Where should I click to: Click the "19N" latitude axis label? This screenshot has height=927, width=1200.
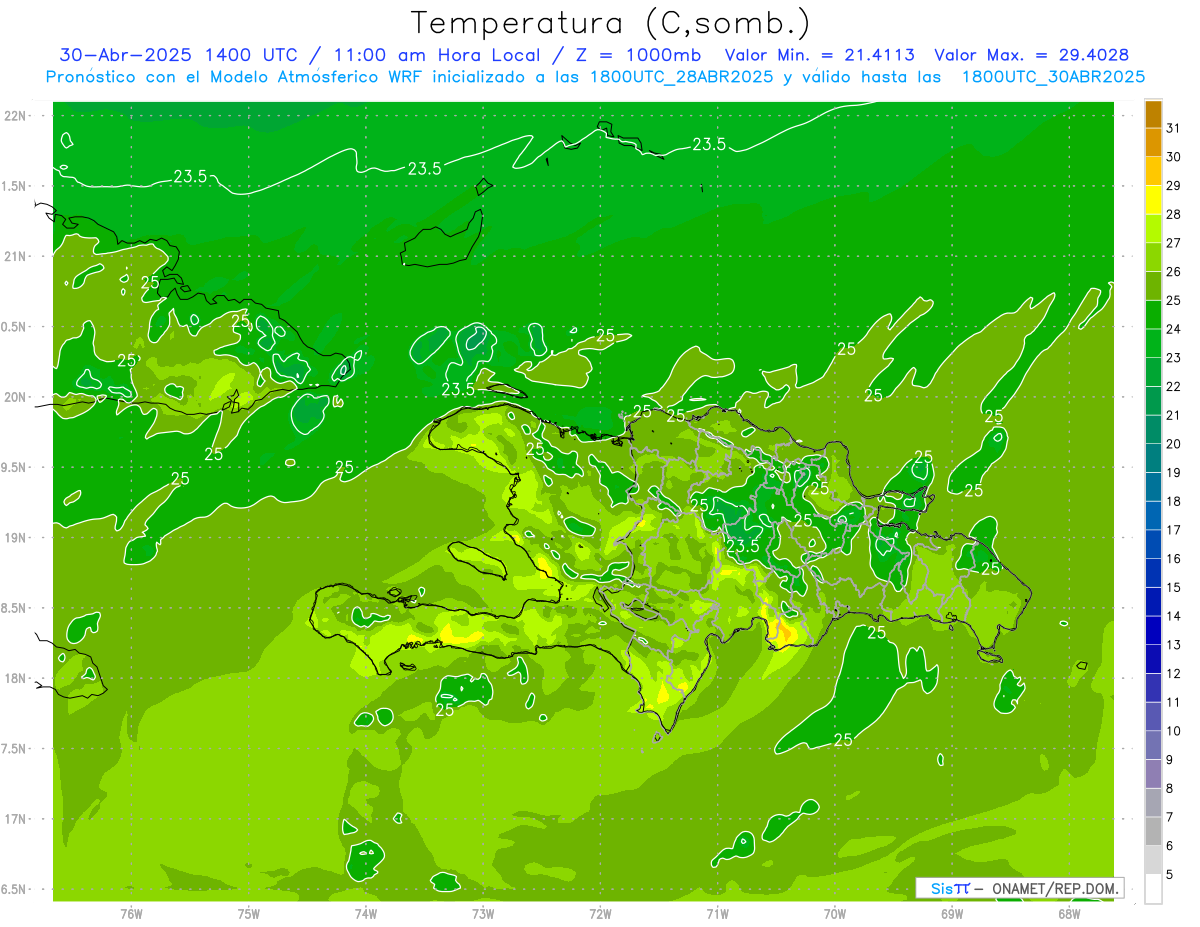tap(16, 538)
